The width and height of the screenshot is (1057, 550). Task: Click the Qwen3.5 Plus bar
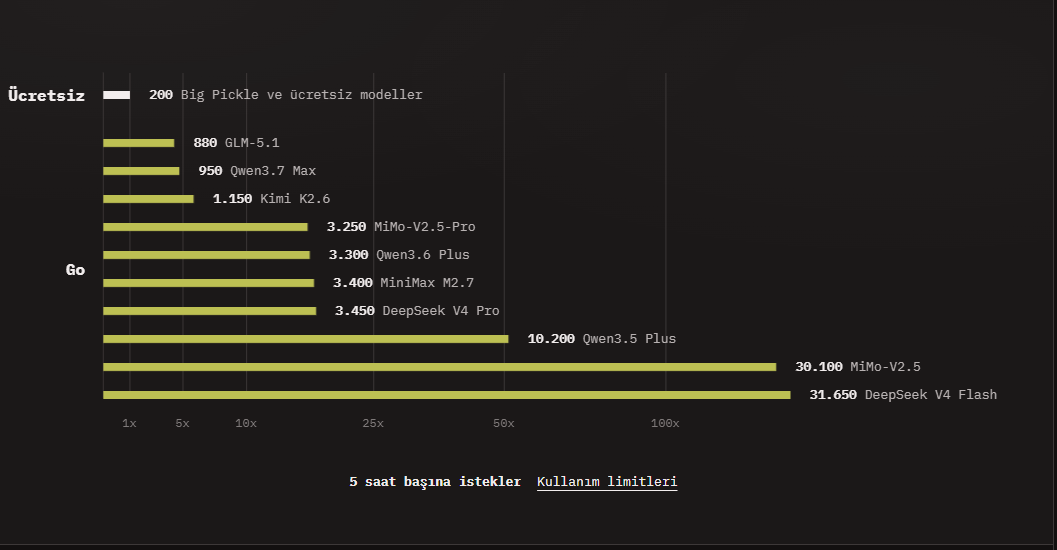tap(305, 339)
